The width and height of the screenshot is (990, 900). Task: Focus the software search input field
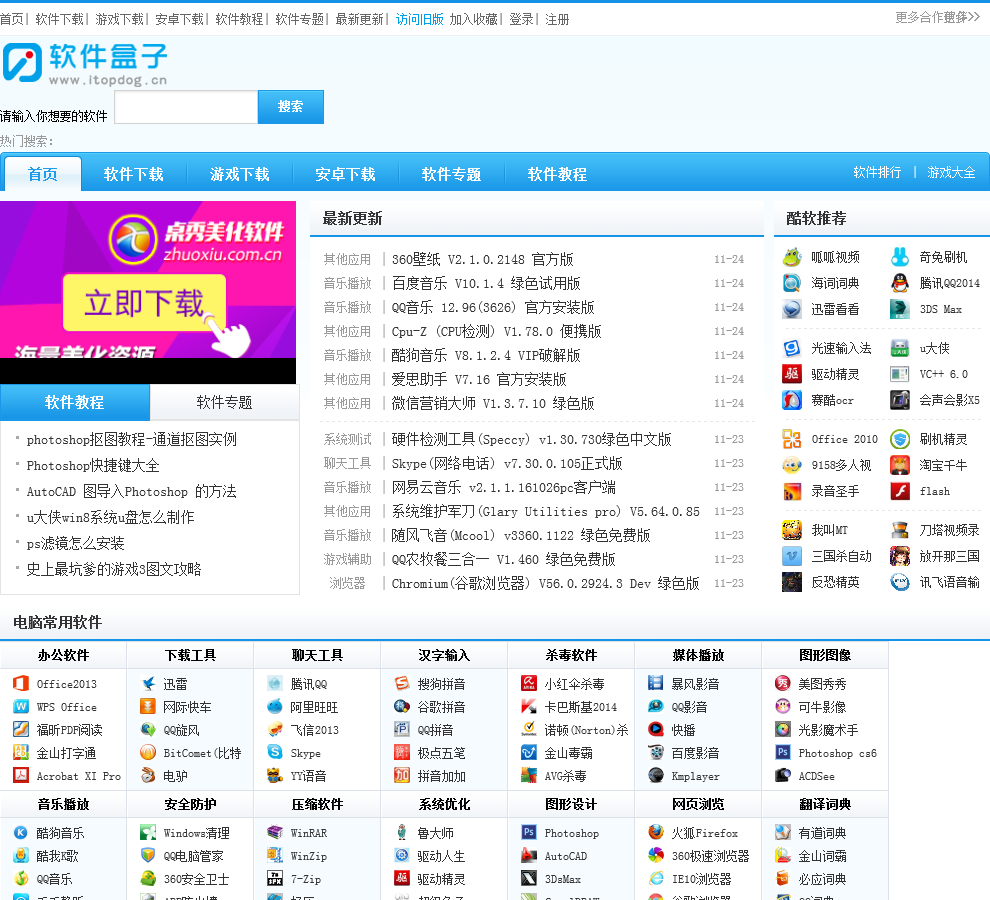coord(186,107)
